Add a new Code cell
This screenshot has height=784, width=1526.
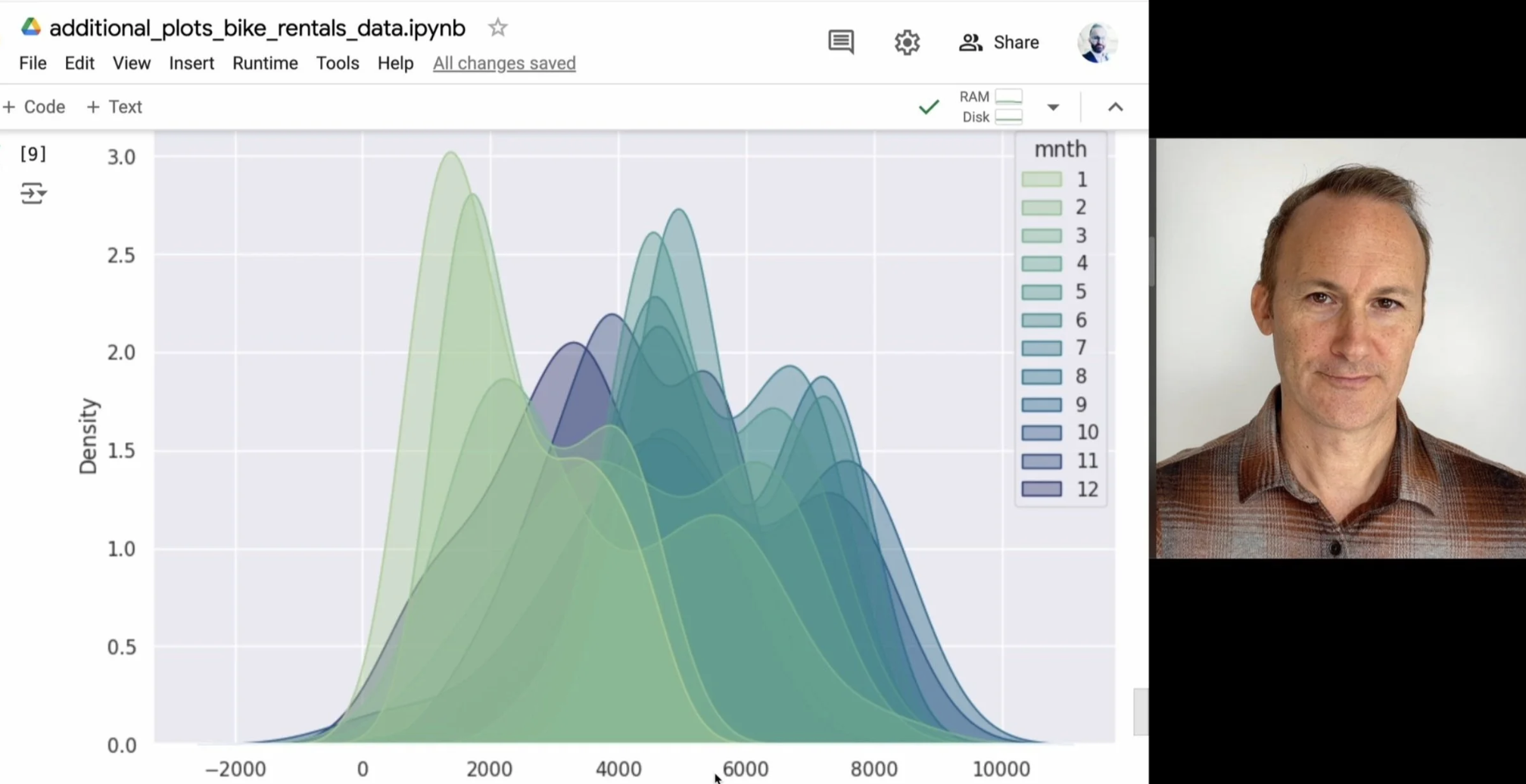coord(34,107)
